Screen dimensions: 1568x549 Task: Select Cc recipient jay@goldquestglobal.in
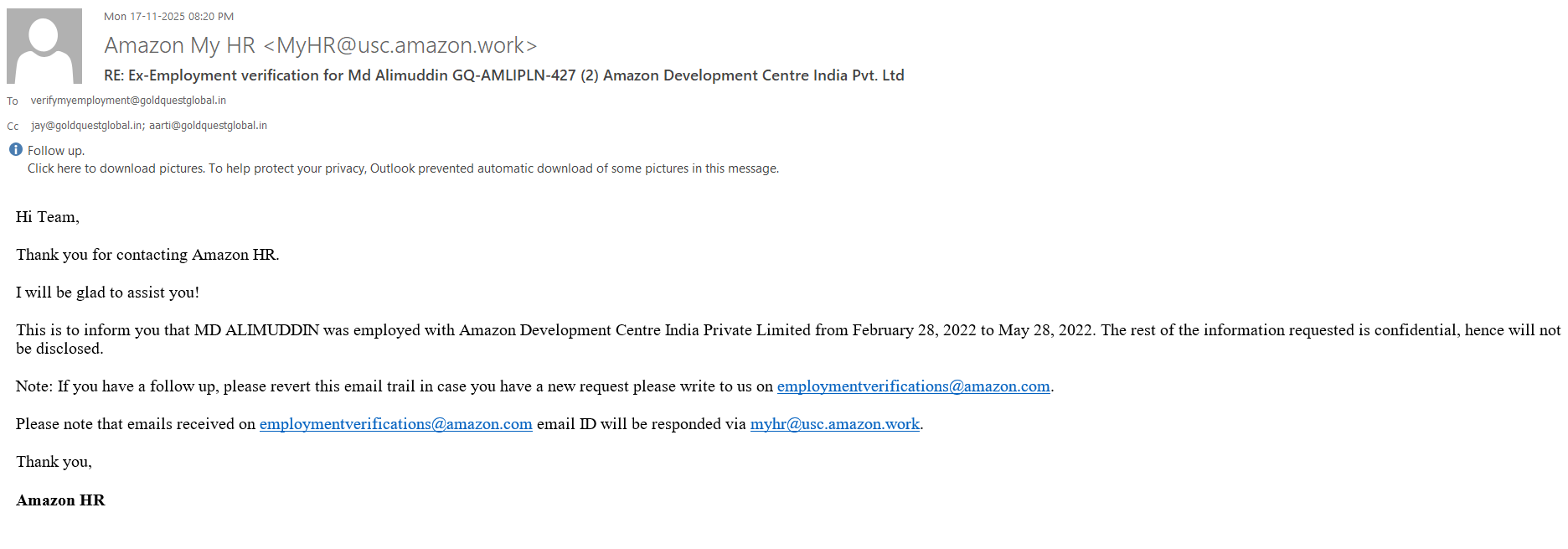(86, 126)
